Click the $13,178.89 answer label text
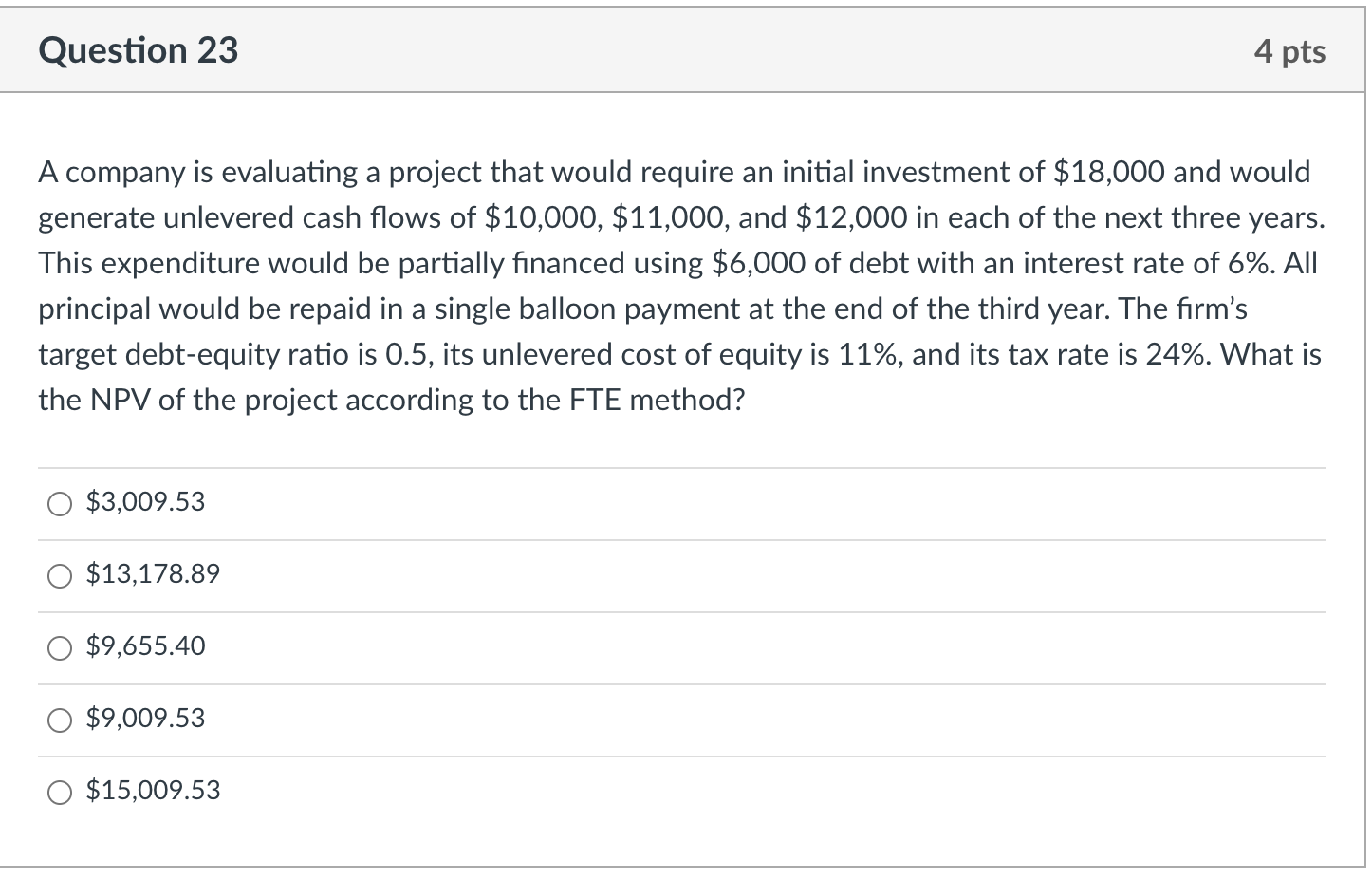The height and width of the screenshot is (879, 1372). (153, 574)
